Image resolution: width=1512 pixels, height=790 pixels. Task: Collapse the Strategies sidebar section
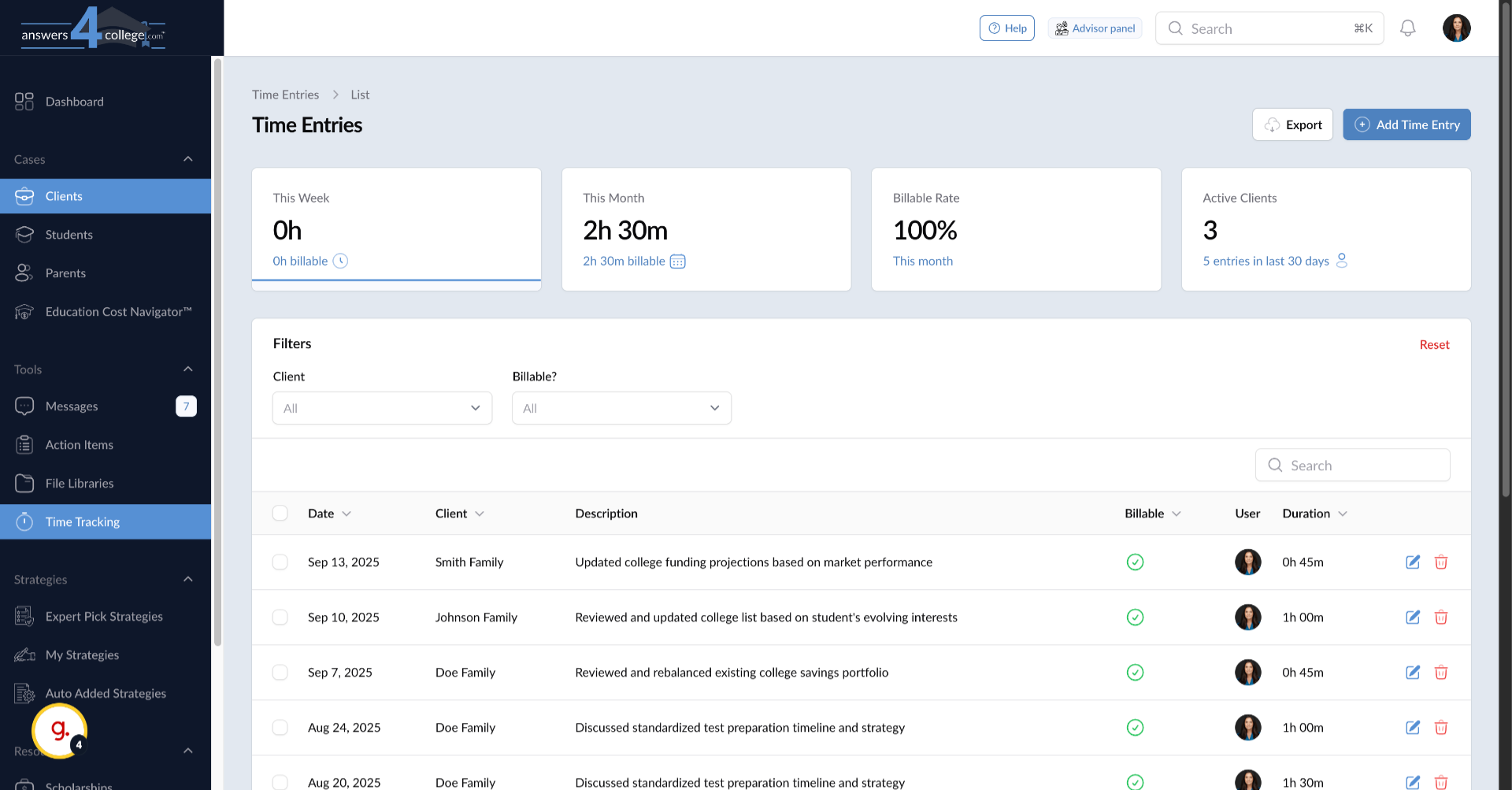point(187,579)
